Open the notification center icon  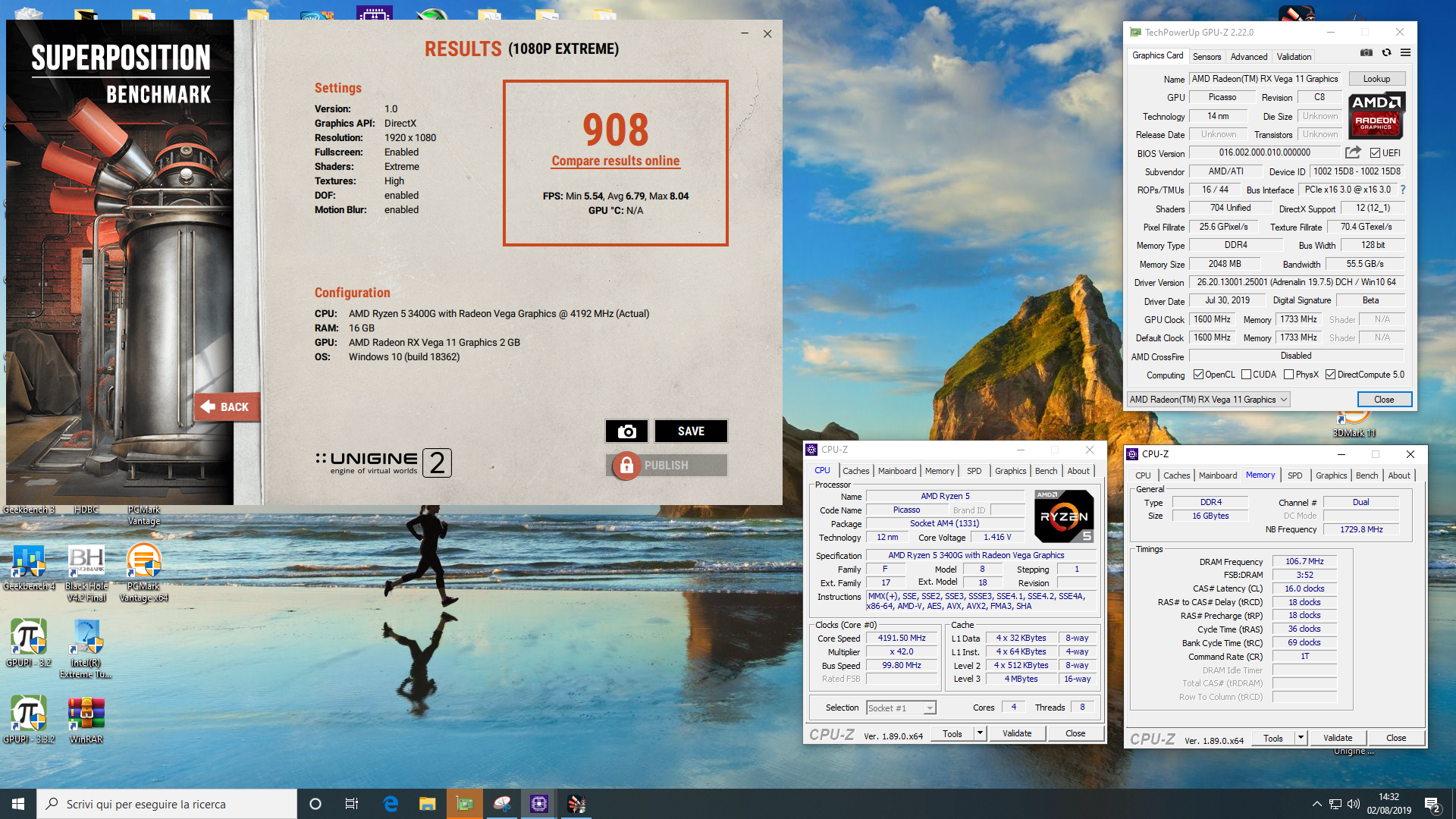pyautogui.click(x=1432, y=804)
